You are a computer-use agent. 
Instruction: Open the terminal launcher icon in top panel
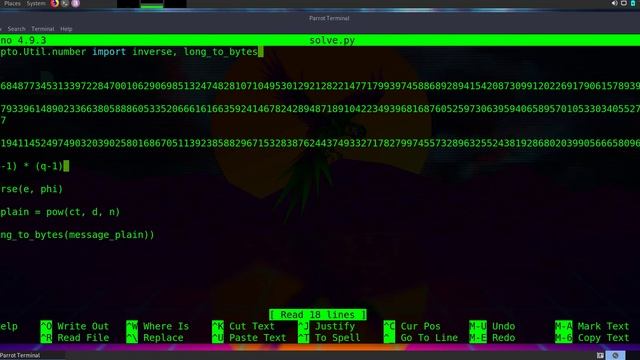[x=65, y=4]
